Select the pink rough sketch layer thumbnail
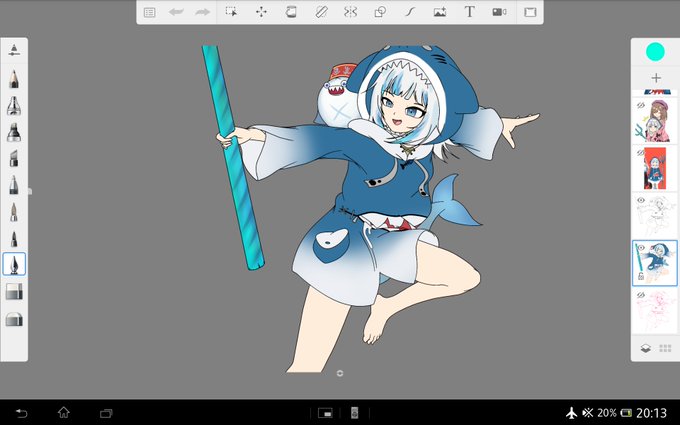 654,311
